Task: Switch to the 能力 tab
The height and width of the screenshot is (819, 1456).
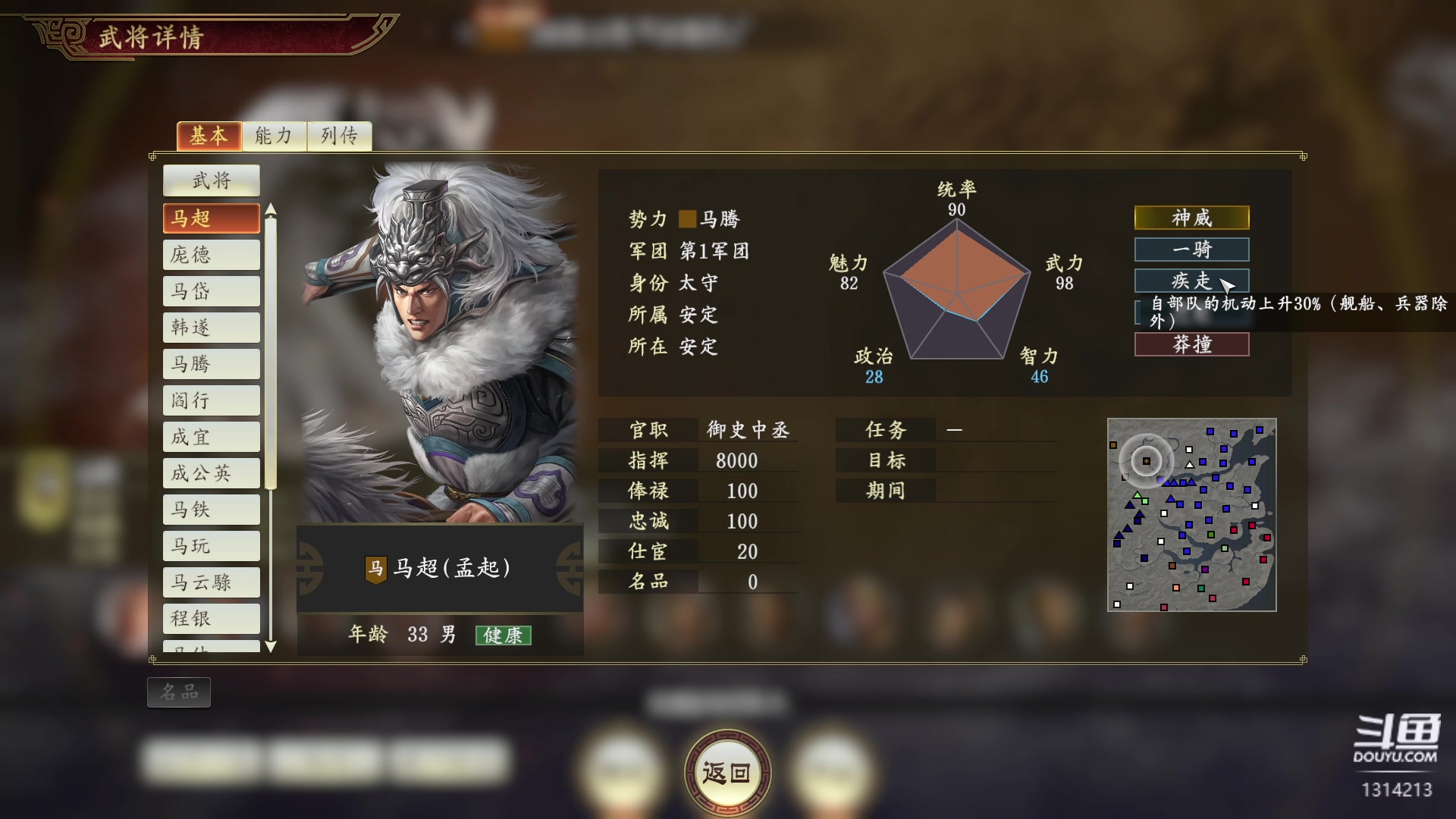Action: click(x=274, y=136)
